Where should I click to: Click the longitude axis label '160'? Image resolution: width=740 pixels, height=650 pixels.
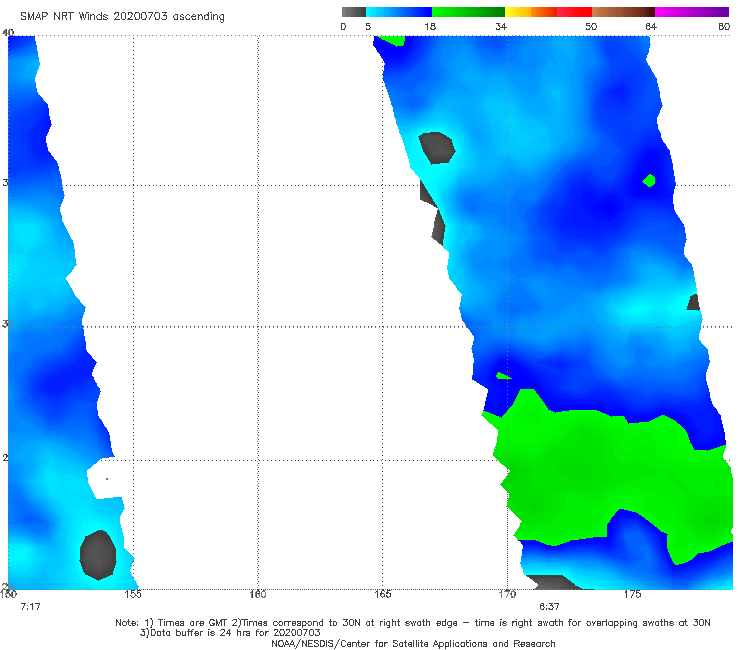pyautogui.click(x=258, y=594)
